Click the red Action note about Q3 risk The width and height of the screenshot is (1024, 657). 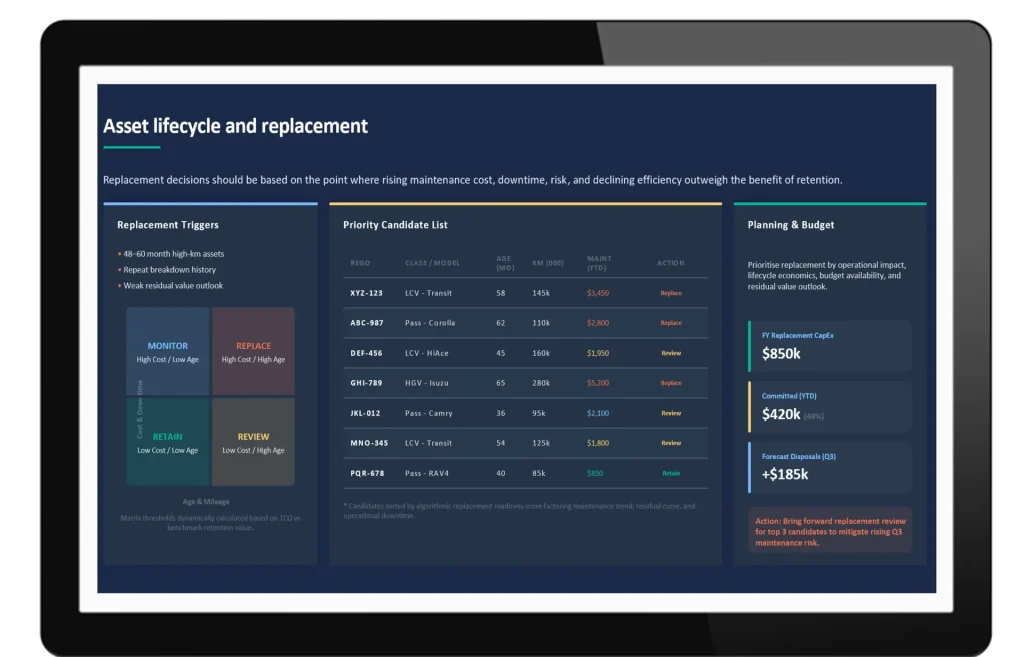point(830,532)
